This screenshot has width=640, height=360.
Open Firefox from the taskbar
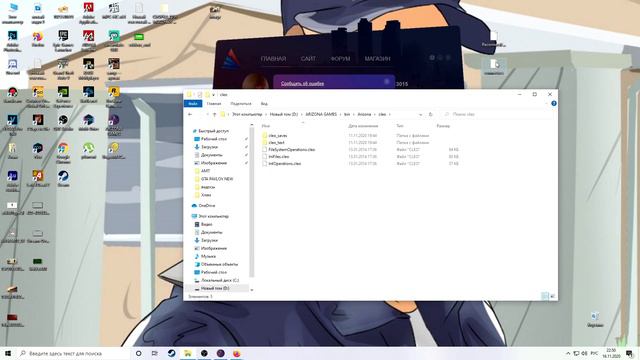[x=237, y=353]
